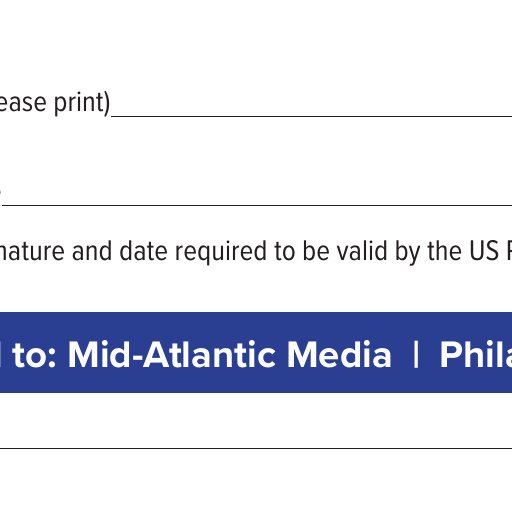Click the second blank signature line
Image resolution: width=512 pixels, height=512 pixels.
257,205
